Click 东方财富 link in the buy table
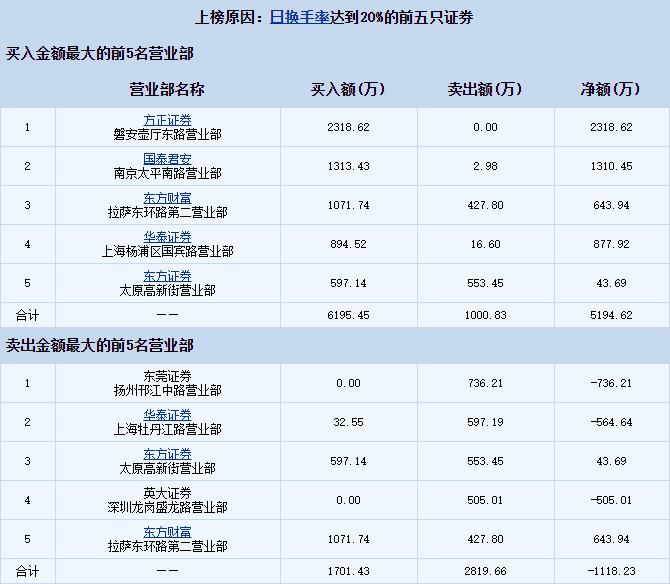 pyautogui.click(x=168, y=198)
